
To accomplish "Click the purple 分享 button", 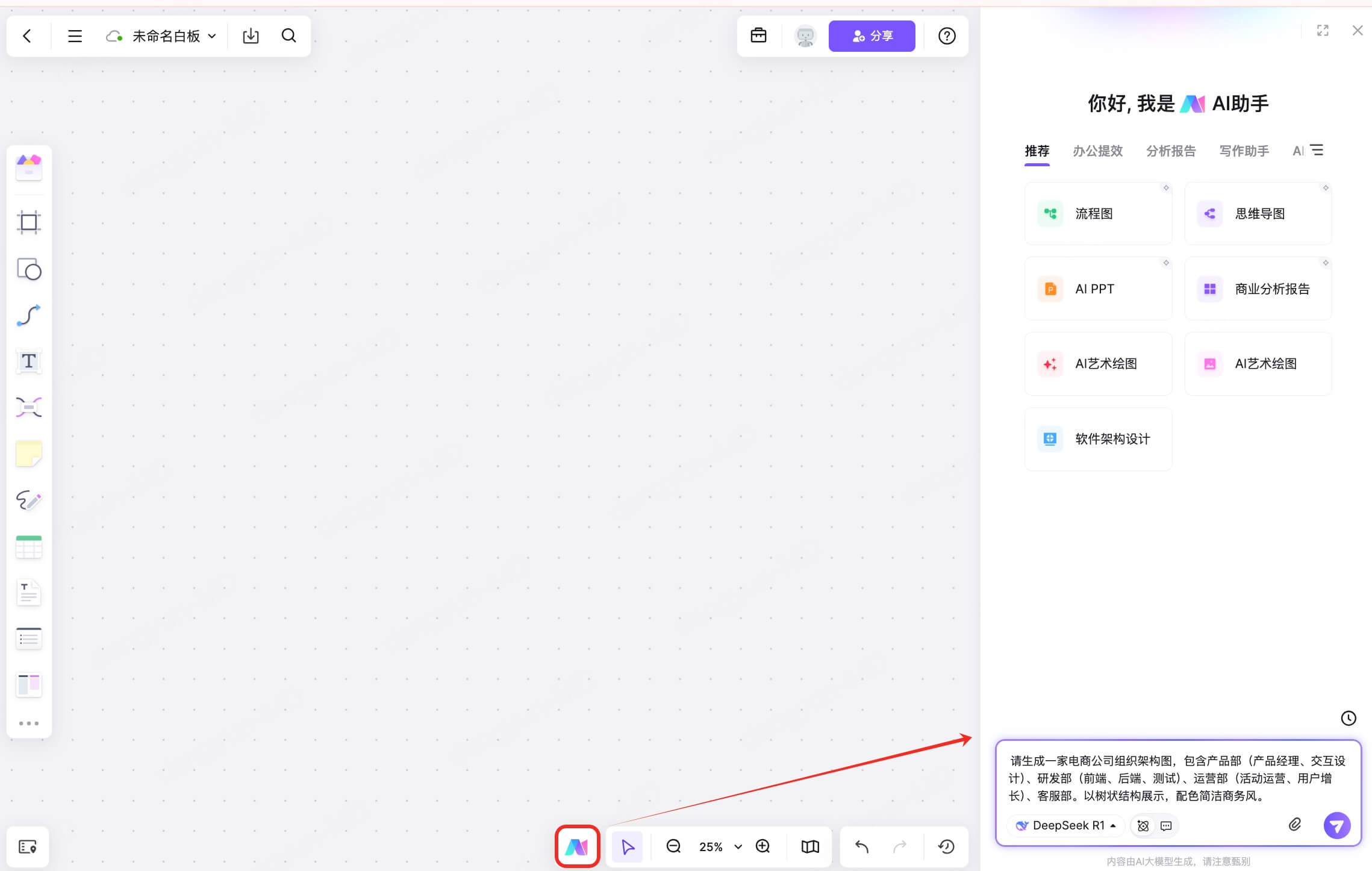I will [872, 36].
